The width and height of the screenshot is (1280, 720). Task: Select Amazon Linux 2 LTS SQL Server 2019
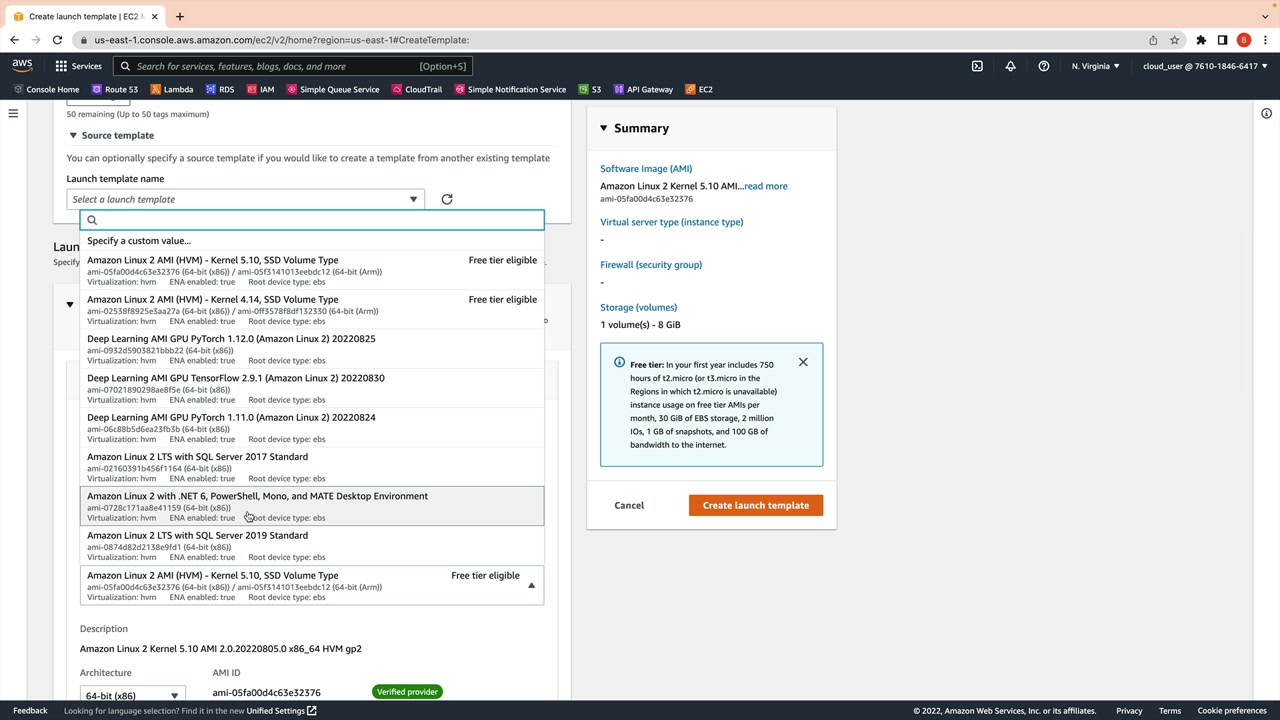pos(312,546)
